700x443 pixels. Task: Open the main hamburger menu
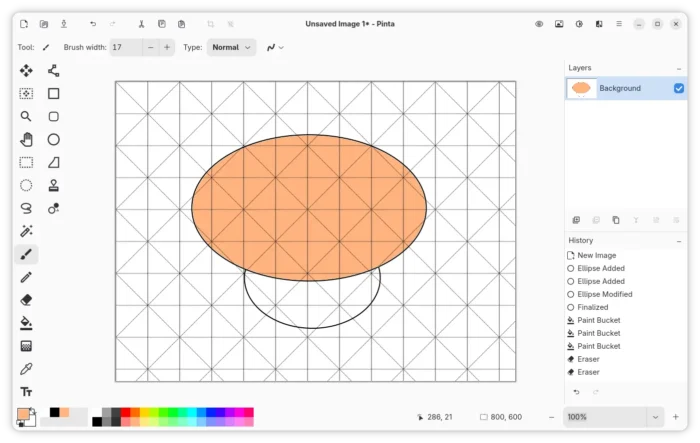pos(617,23)
